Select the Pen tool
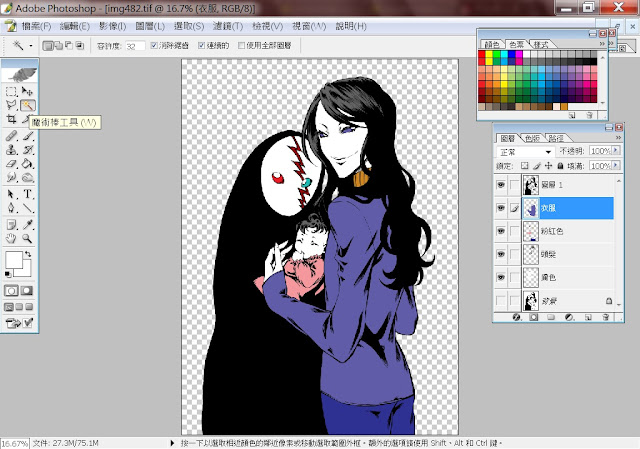The height and width of the screenshot is (449, 640). pyautogui.click(x=11, y=208)
